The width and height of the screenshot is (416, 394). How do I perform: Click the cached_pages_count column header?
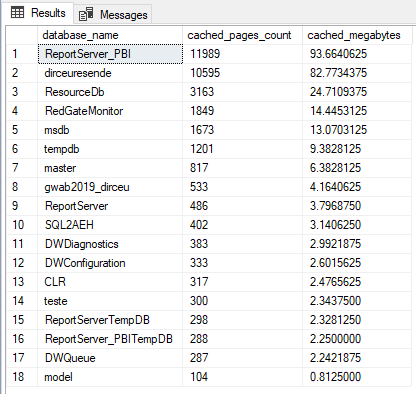242,35
